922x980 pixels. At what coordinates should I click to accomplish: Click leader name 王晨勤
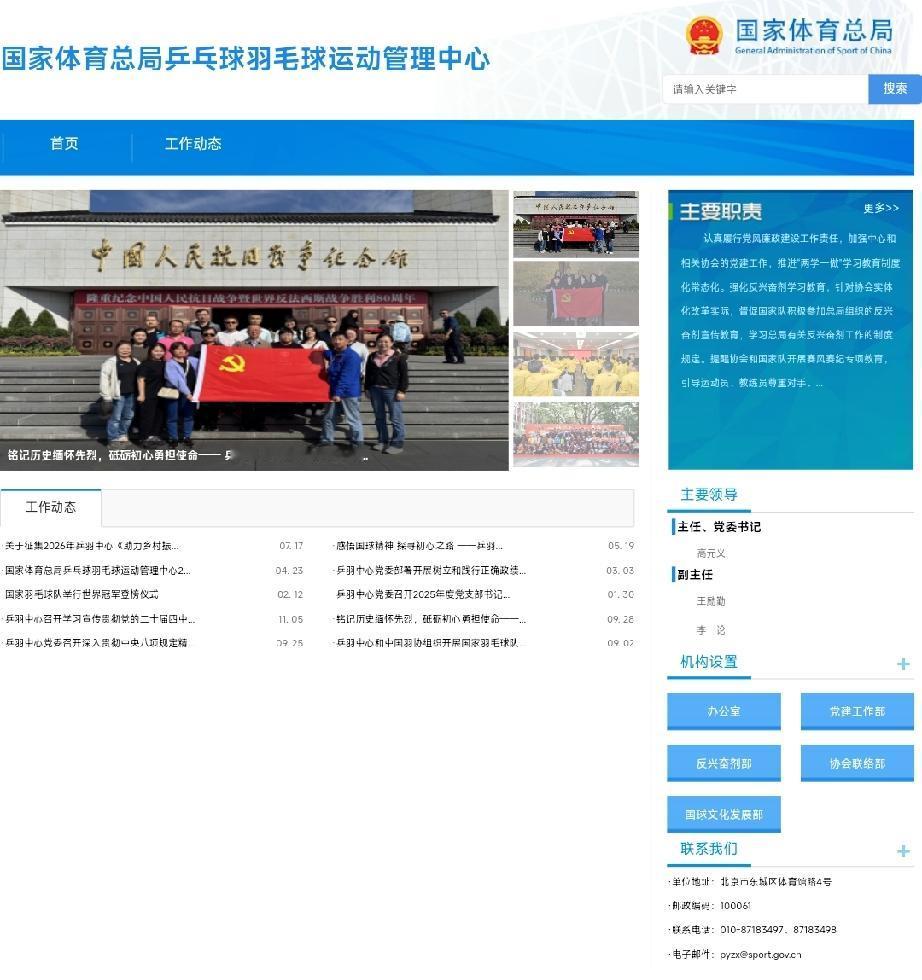[711, 601]
